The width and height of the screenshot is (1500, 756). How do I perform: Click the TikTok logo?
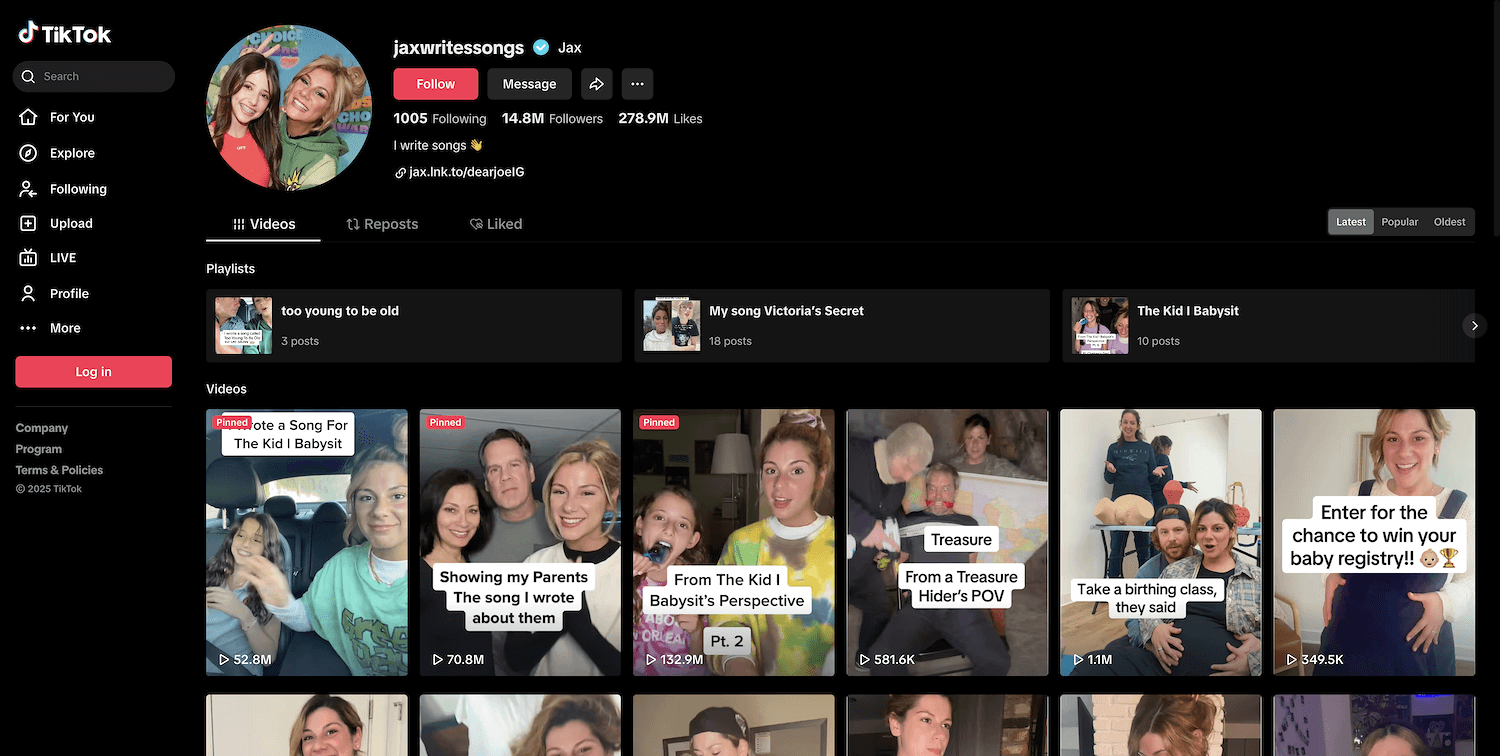coord(65,34)
